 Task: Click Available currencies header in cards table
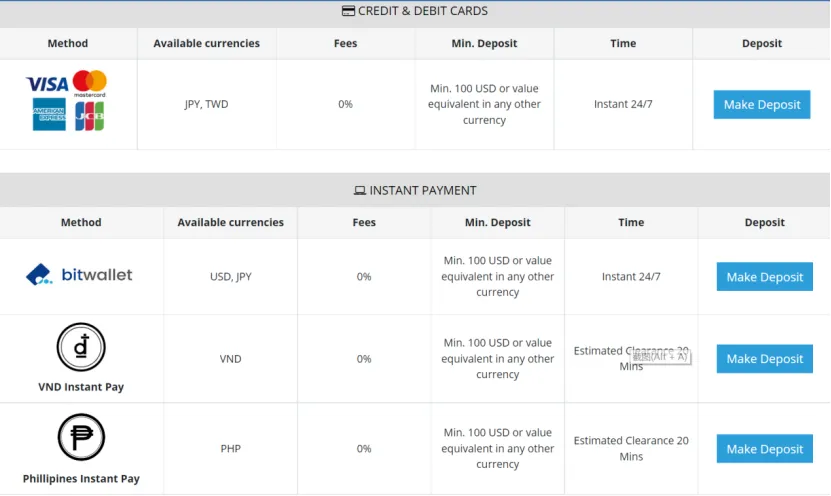[x=207, y=43]
